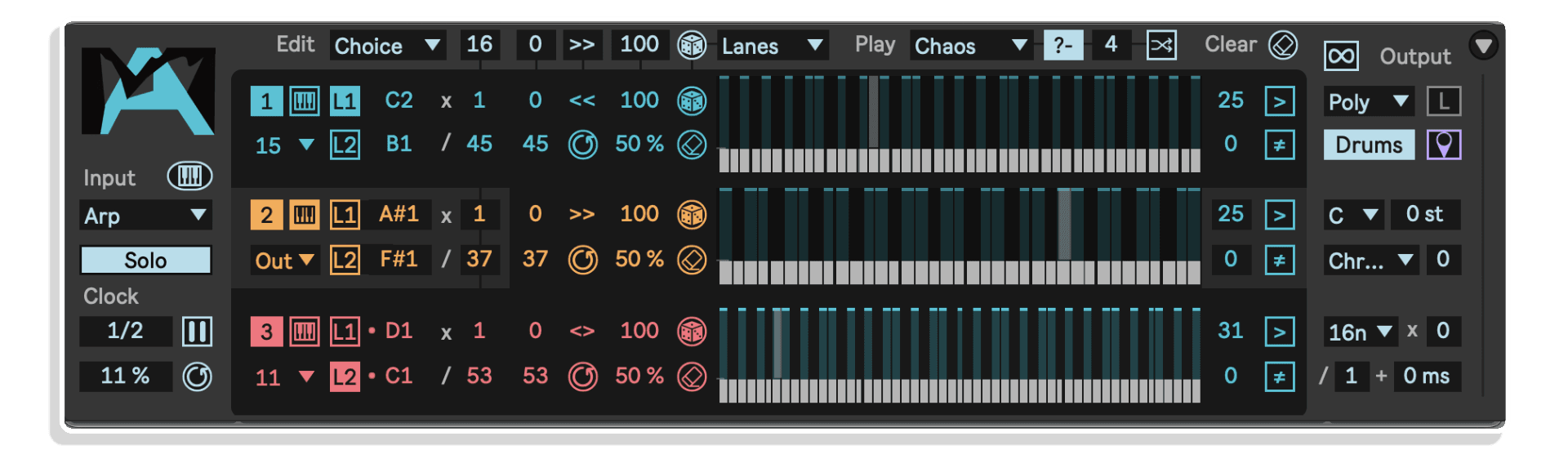The width and height of the screenshot is (1568, 450).
Task: Click the delay field 0 ms
Action: click(1427, 376)
